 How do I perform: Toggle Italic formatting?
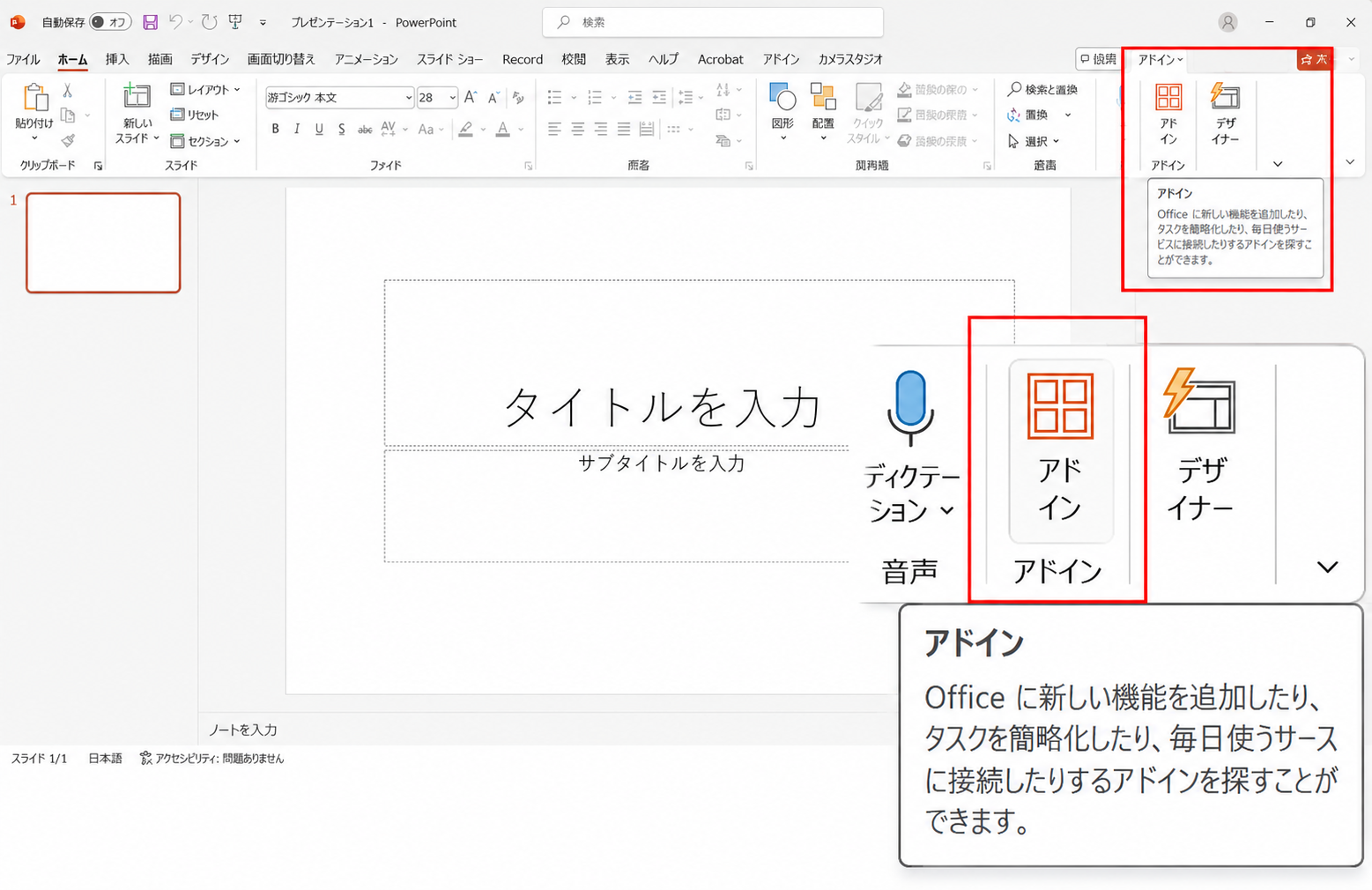(297, 130)
